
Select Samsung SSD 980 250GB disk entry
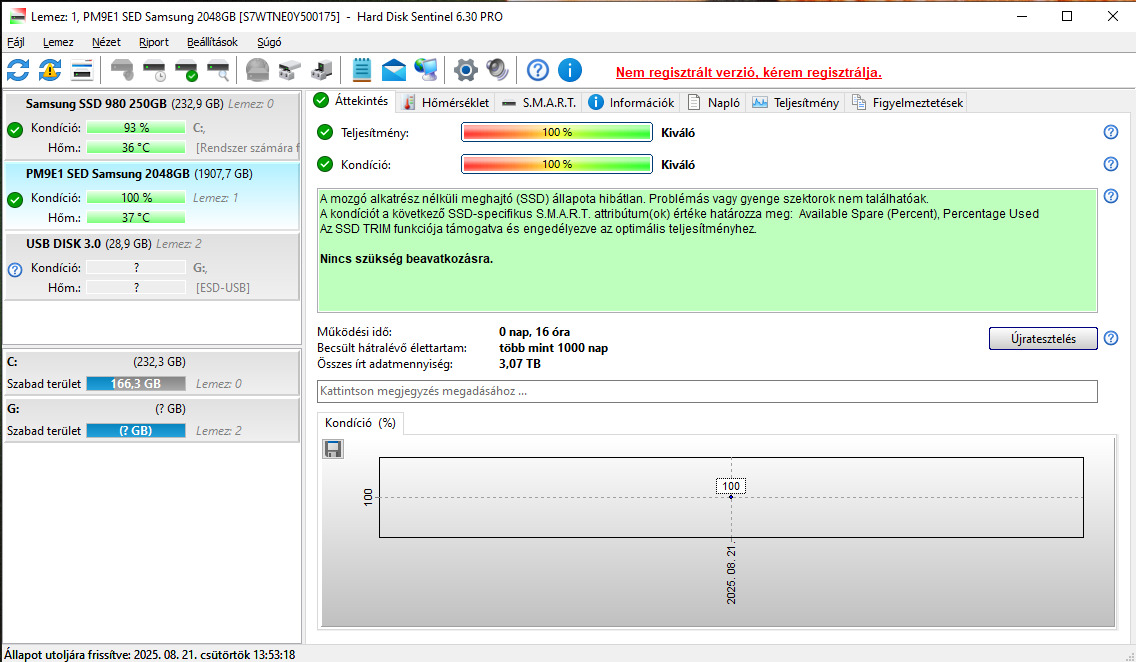152,125
